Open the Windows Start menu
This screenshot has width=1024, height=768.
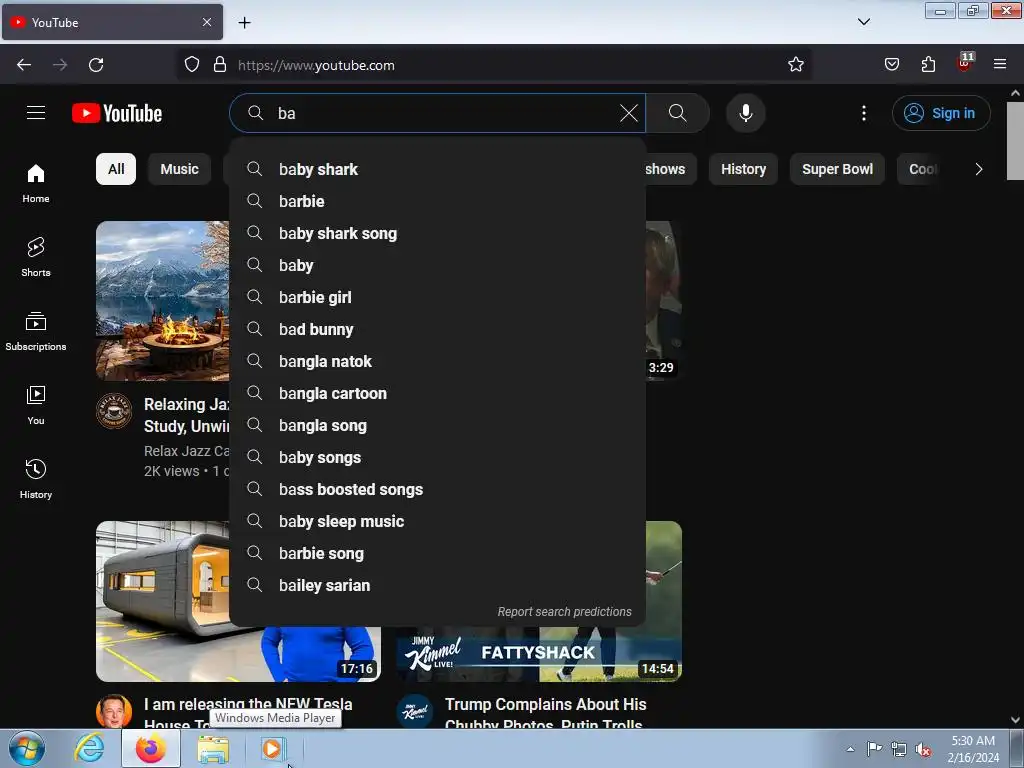[27, 748]
